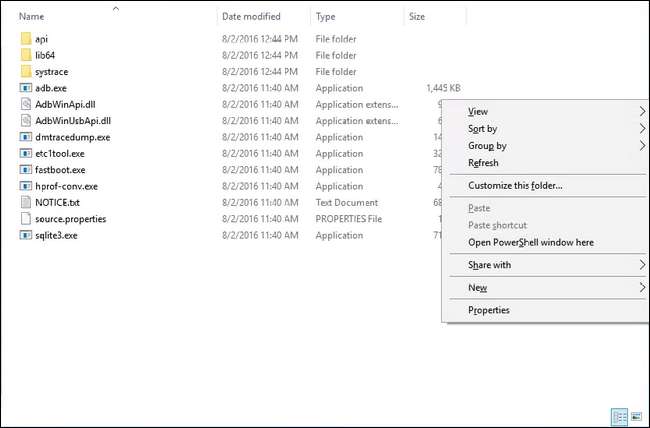Select the file name sqlite3.exe
This screenshot has height=428, width=650.
(56, 236)
